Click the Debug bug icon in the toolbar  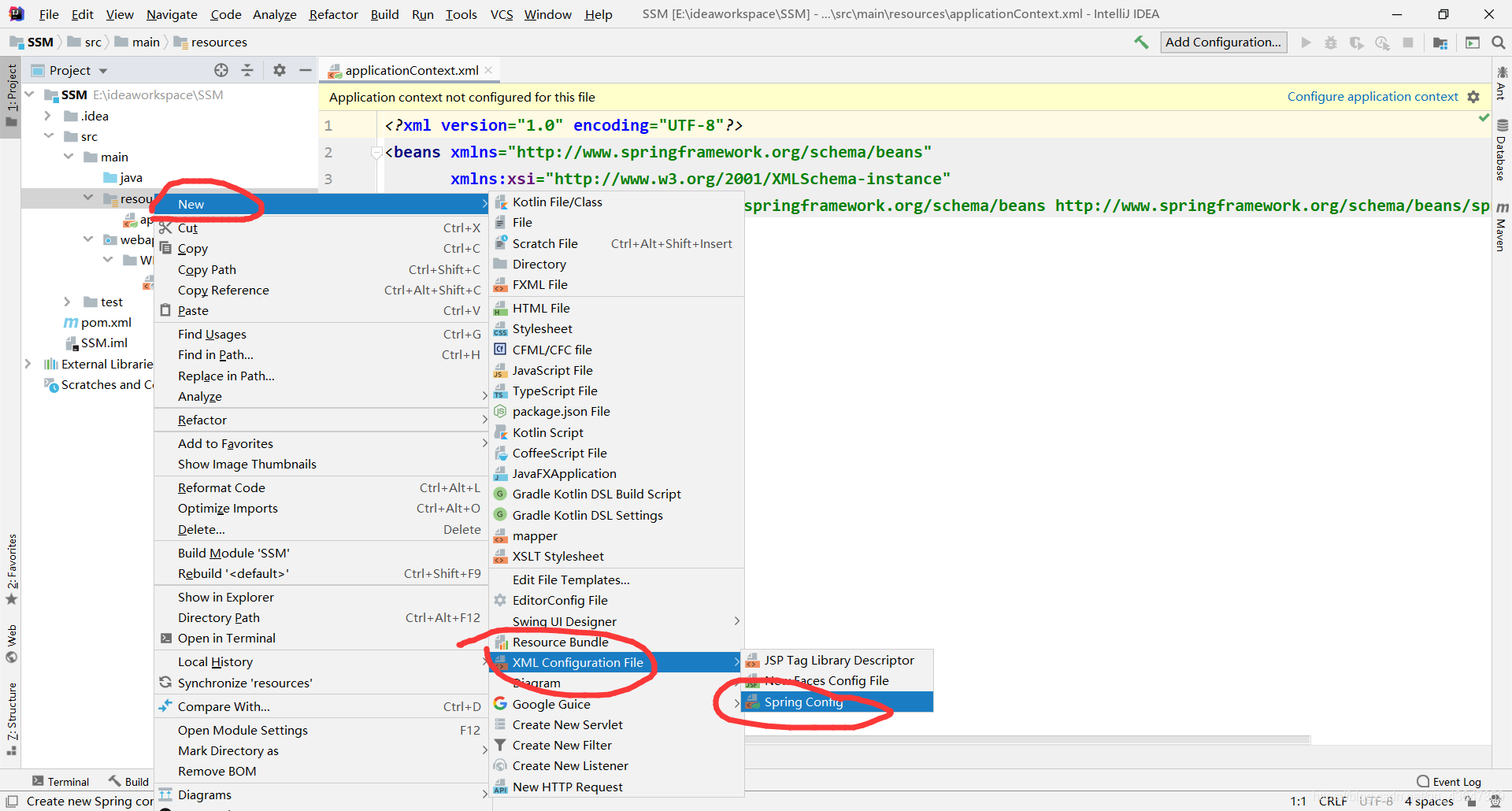pyautogui.click(x=1331, y=43)
